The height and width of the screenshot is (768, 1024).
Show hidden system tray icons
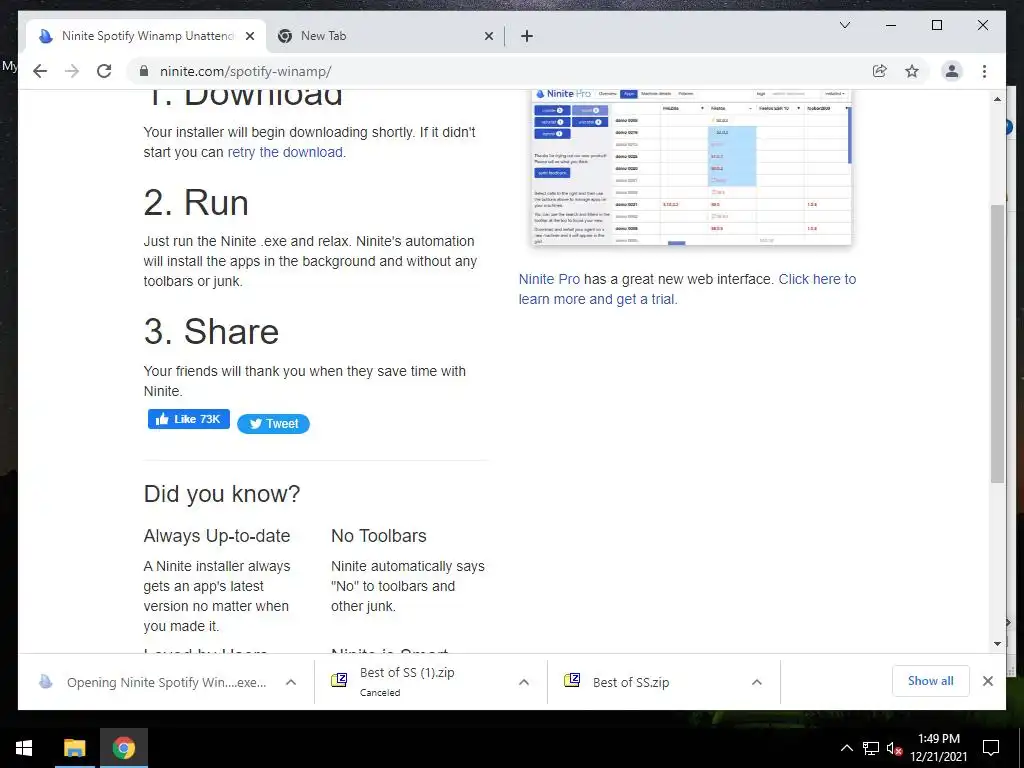[x=846, y=748]
